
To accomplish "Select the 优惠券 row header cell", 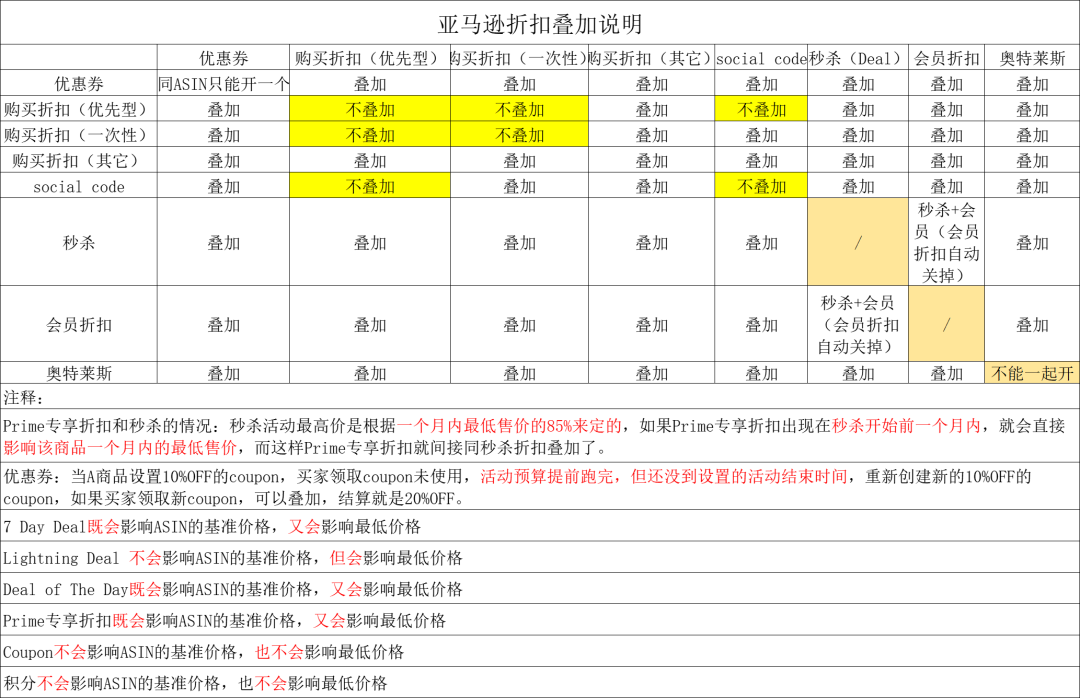I will (78, 83).
